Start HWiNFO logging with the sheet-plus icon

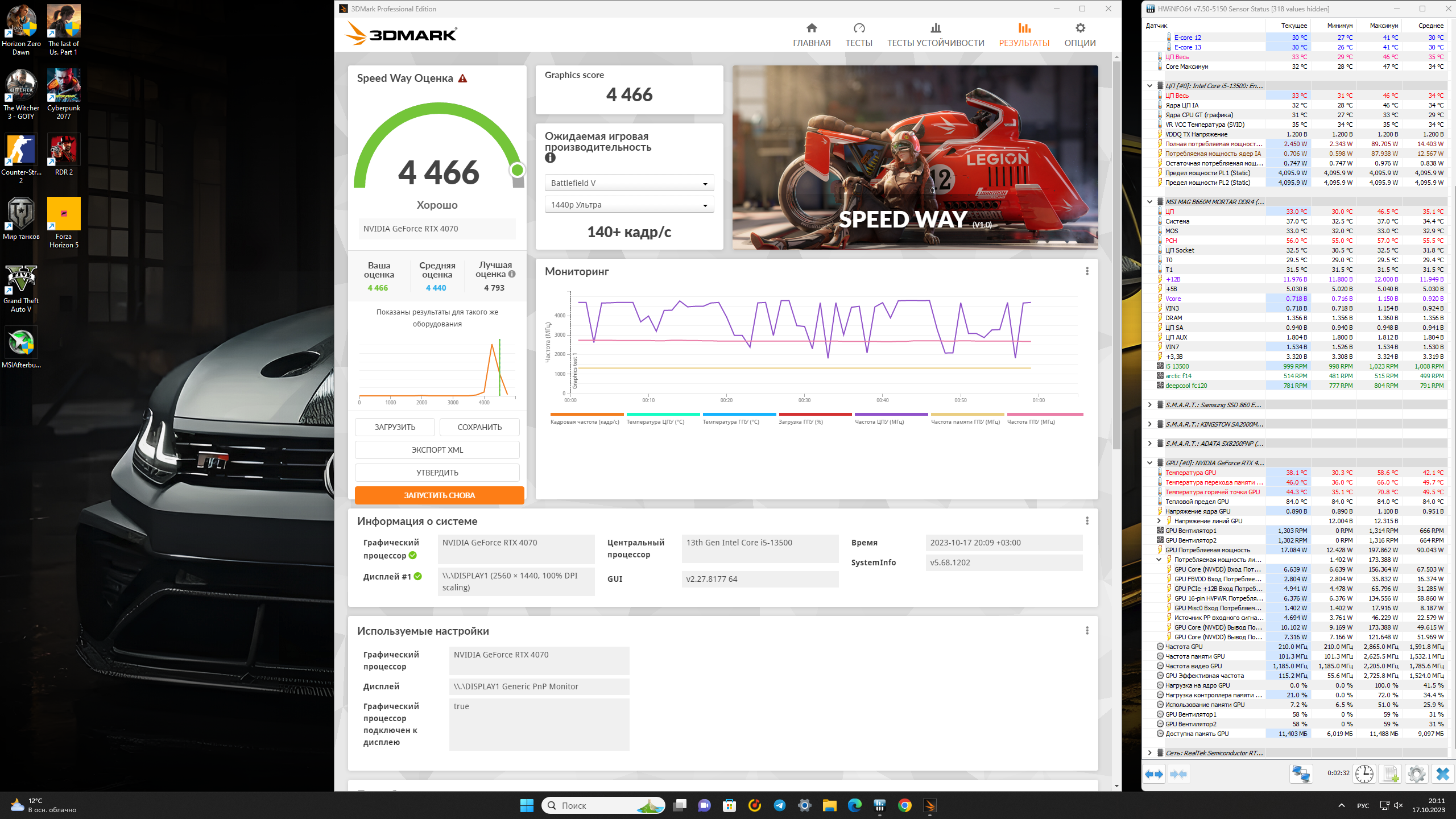pos(1391,774)
